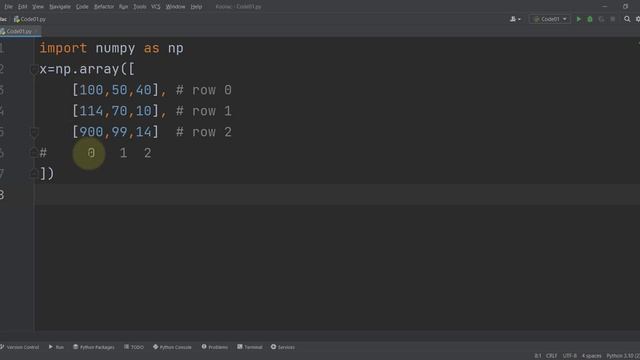Open the File menu
640x360 pixels.
8,7
